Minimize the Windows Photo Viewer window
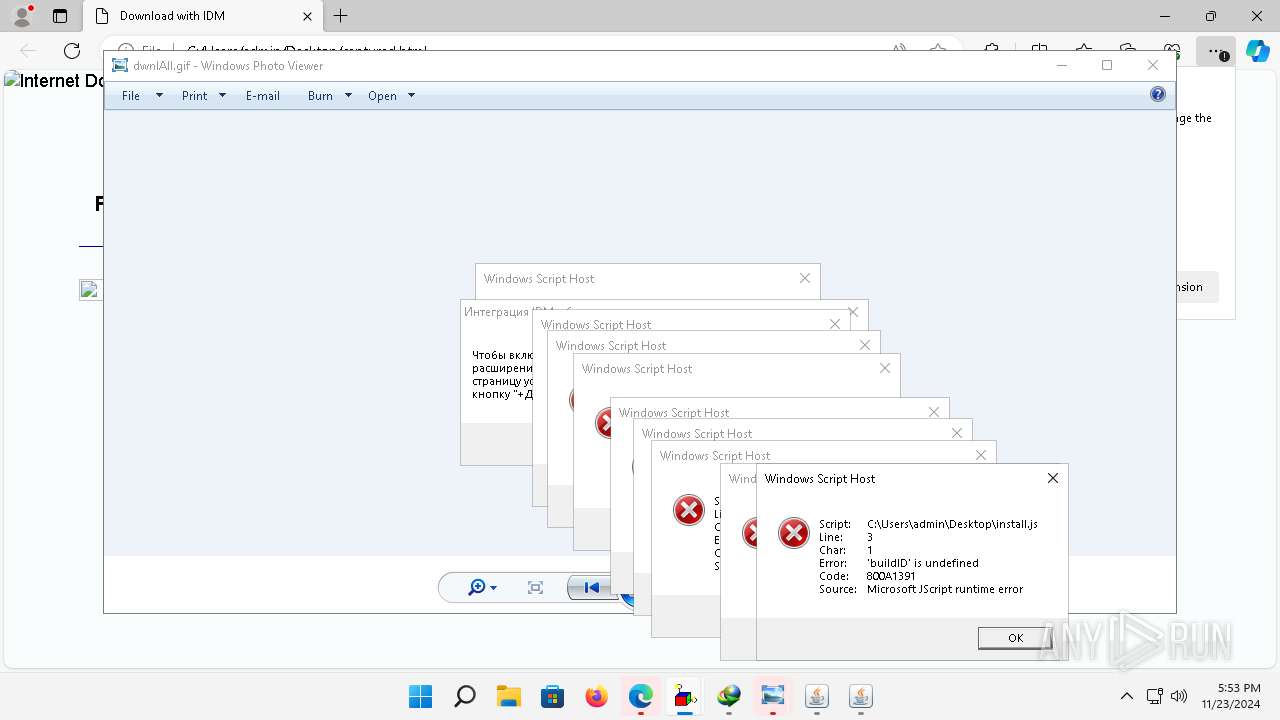 (1061, 65)
